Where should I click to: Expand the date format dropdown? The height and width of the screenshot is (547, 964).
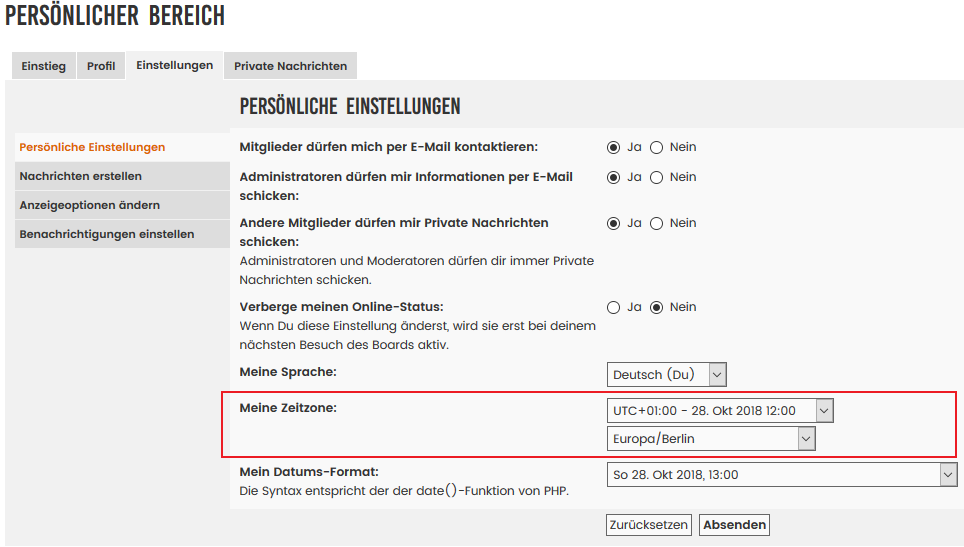[782, 475]
